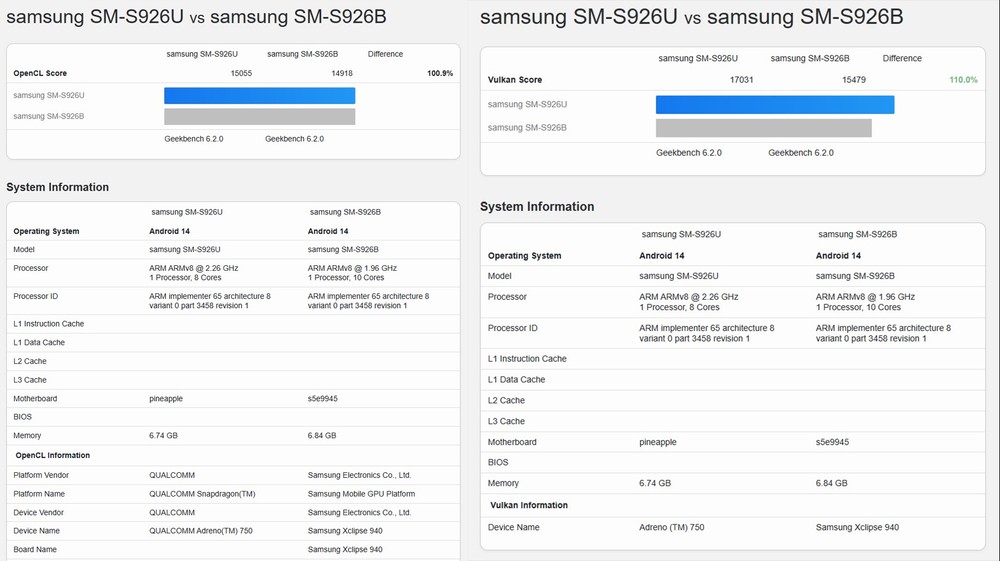The image size is (1000, 561).
Task: Click the Vulkan Score row label
Action: [x=515, y=80]
